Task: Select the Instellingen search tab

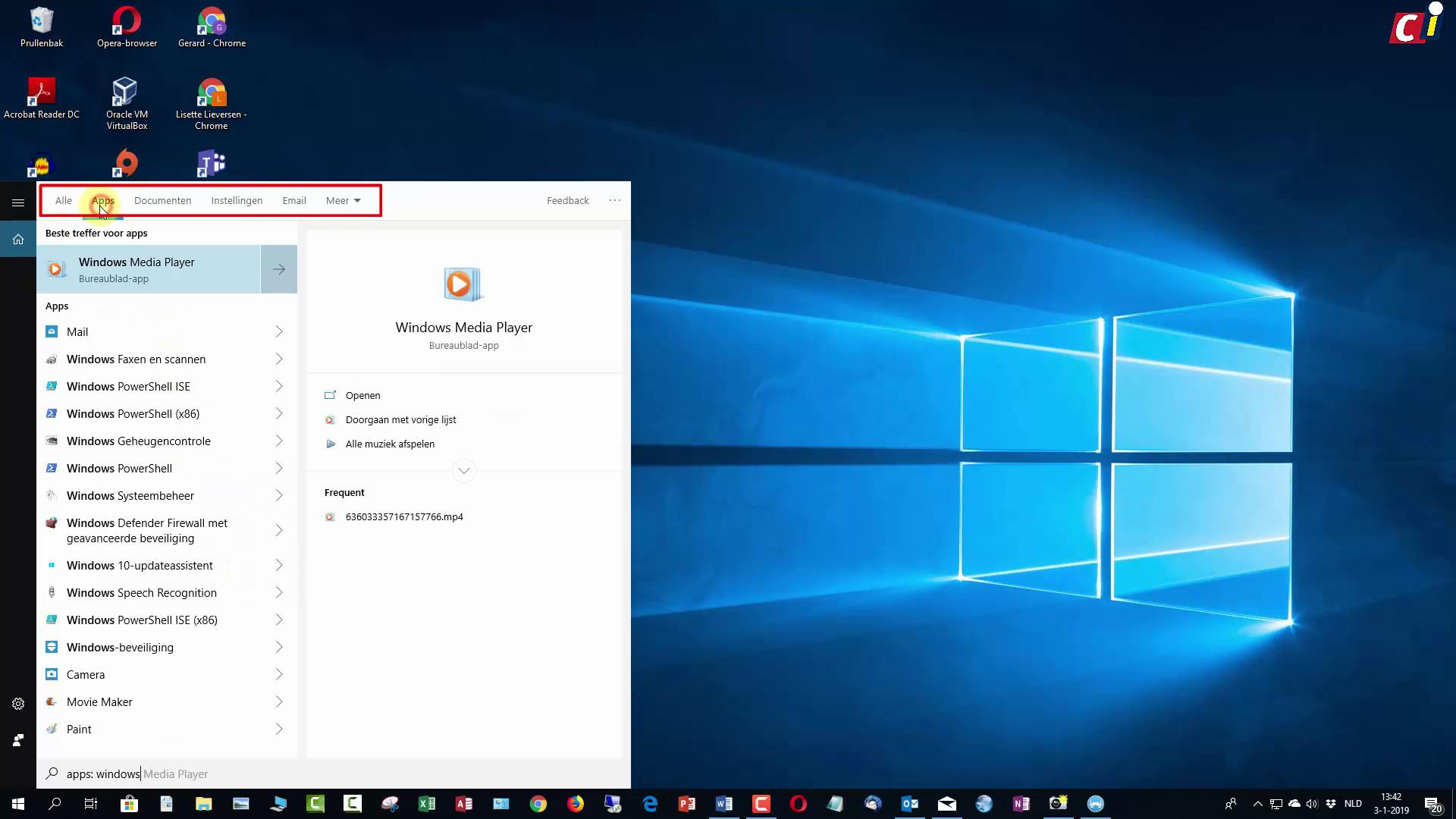Action: tap(237, 201)
